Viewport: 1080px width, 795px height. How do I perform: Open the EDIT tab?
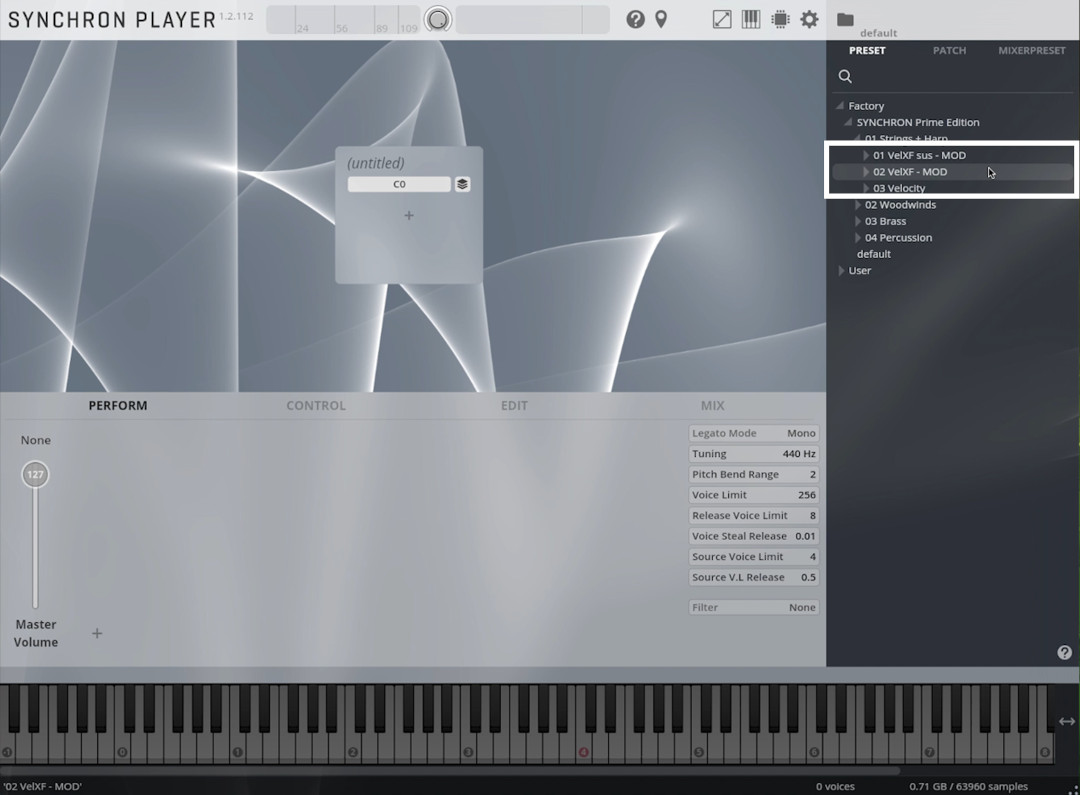pyautogui.click(x=514, y=406)
